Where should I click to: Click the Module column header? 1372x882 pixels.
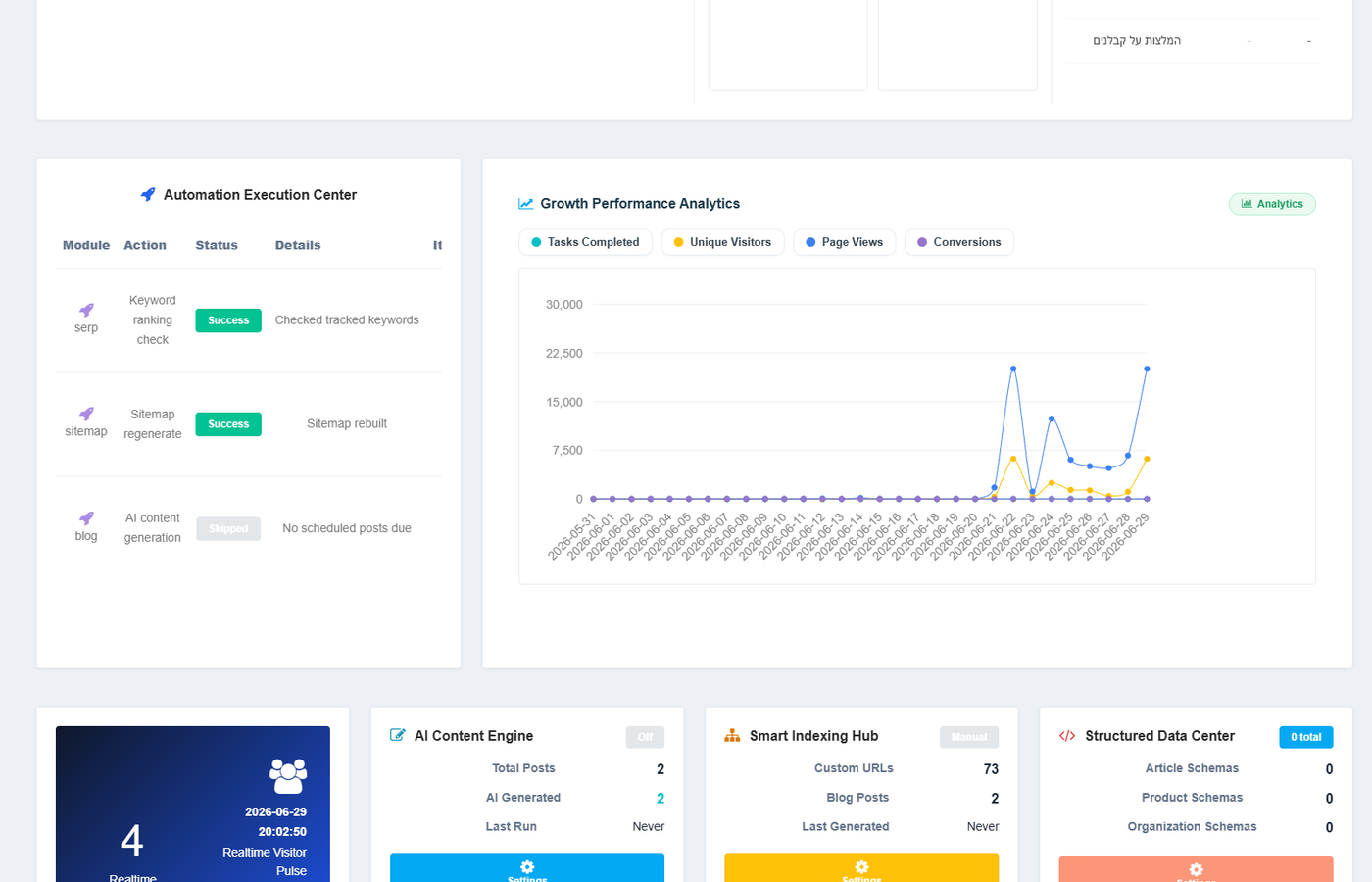coord(86,245)
